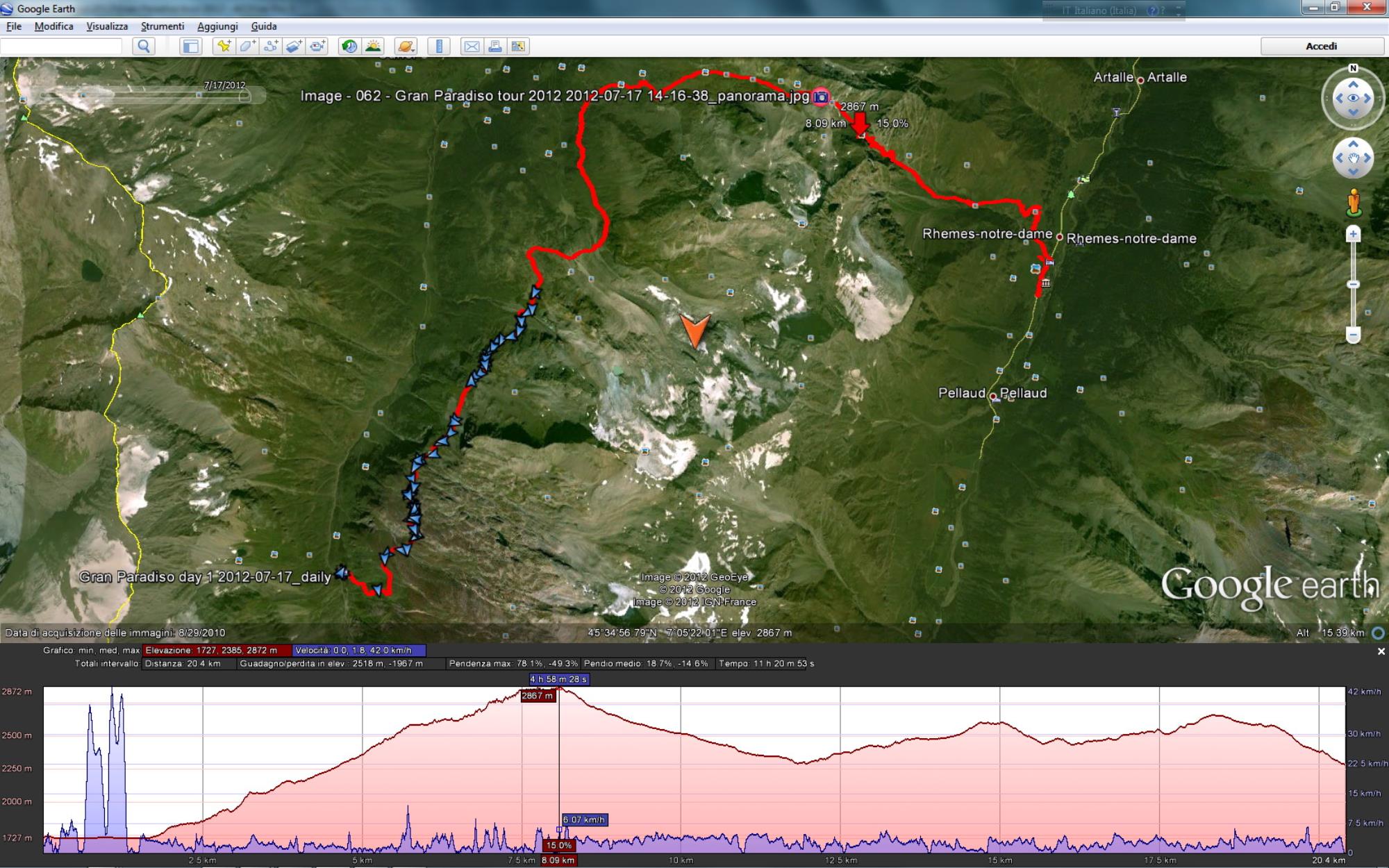This screenshot has width=1389, height=868.
Task: Reset north with the N compass marker
Action: [x=1353, y=68]
